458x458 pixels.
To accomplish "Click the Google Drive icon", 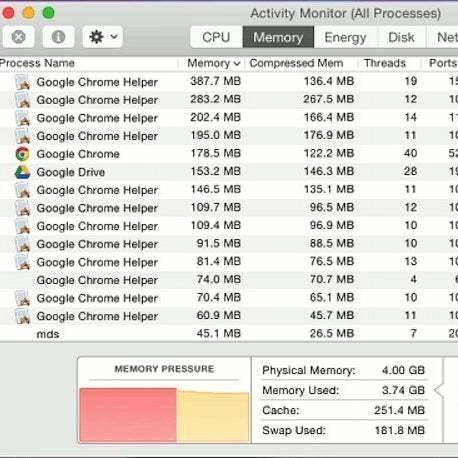I will coord(23,172).
